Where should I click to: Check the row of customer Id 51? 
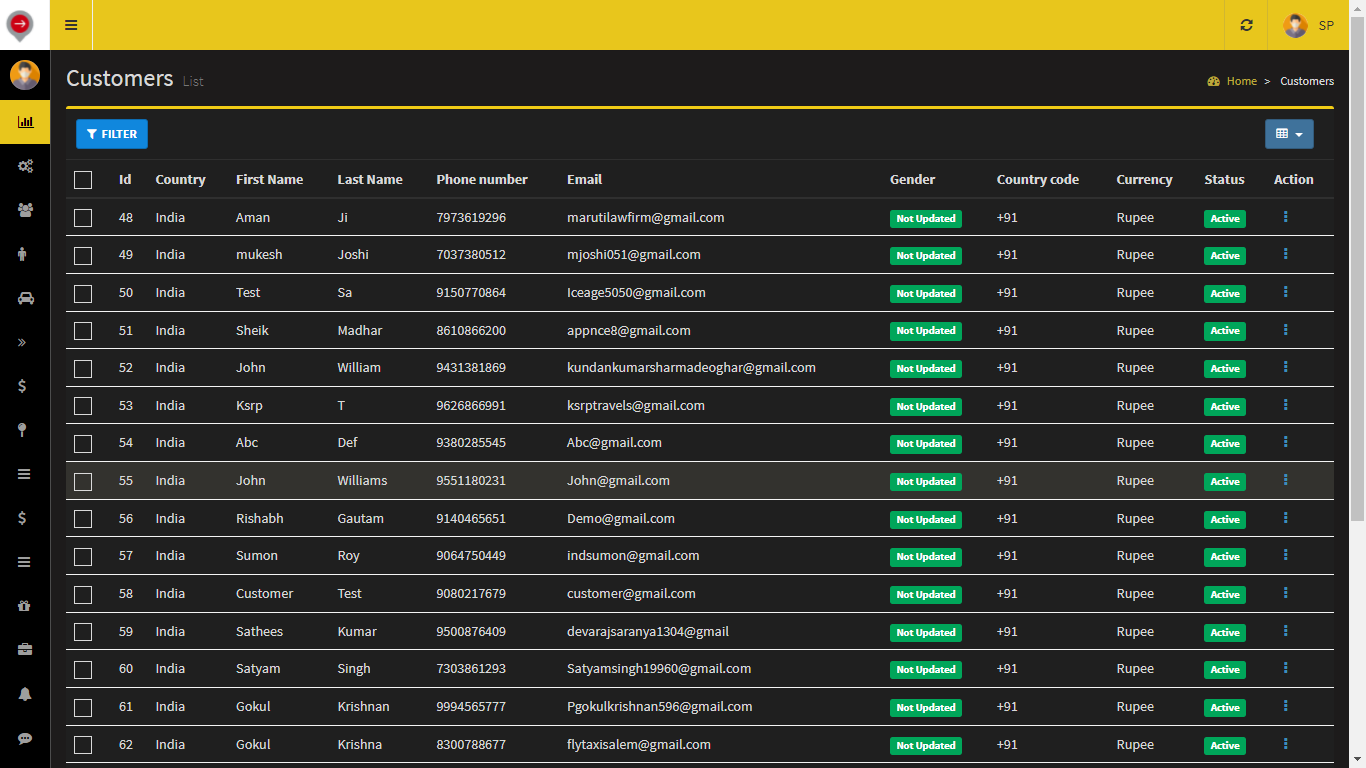83,331
